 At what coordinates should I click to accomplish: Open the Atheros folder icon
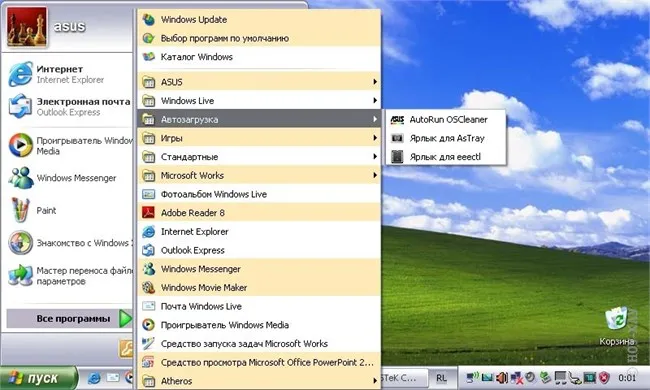[x=148, y=380]
